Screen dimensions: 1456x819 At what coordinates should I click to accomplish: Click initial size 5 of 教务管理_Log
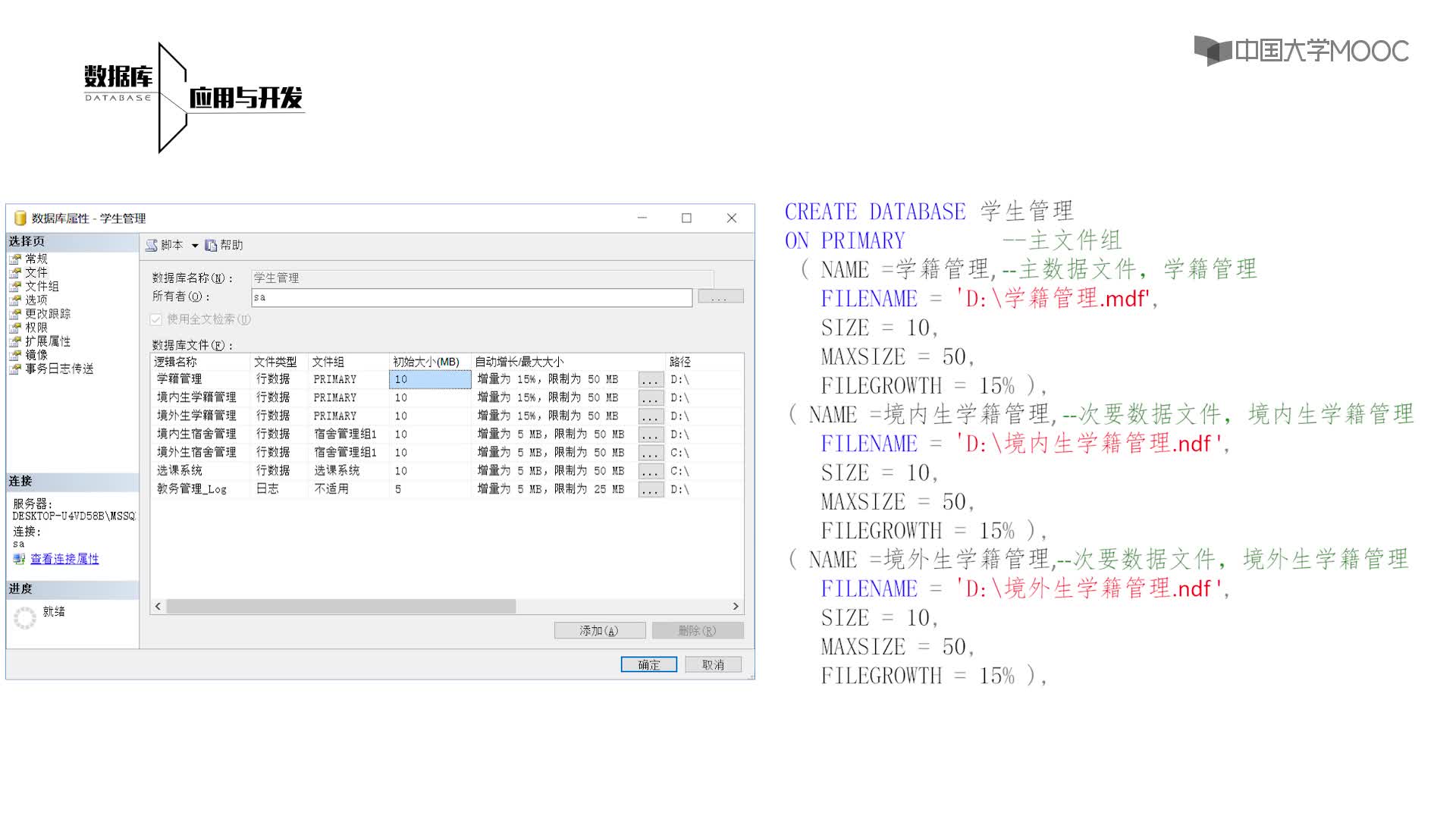(x=398, y=489)
